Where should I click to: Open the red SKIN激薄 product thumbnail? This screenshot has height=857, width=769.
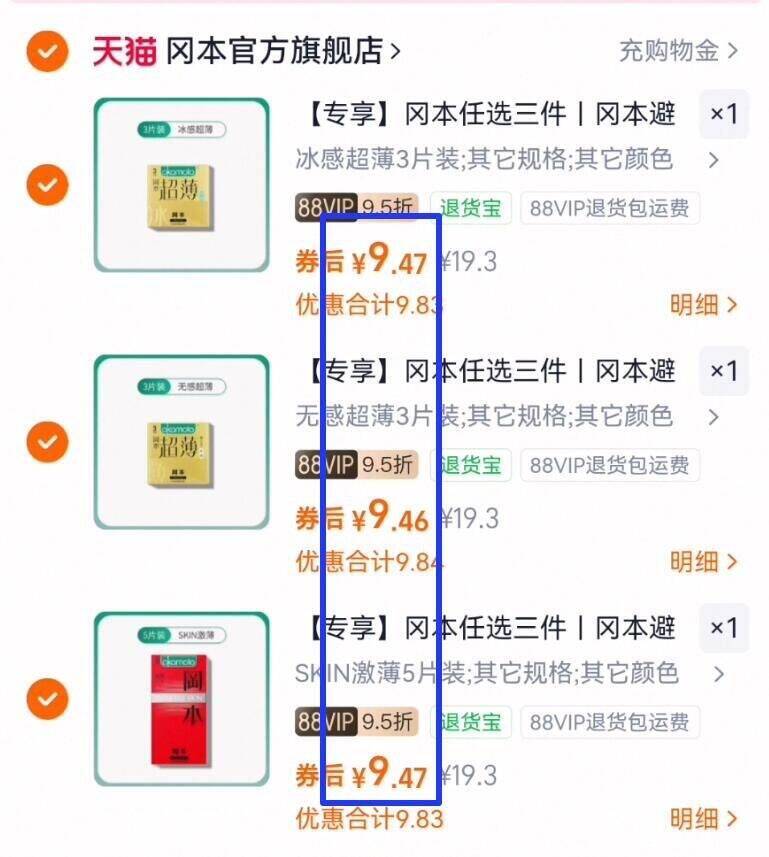[181, 699]
